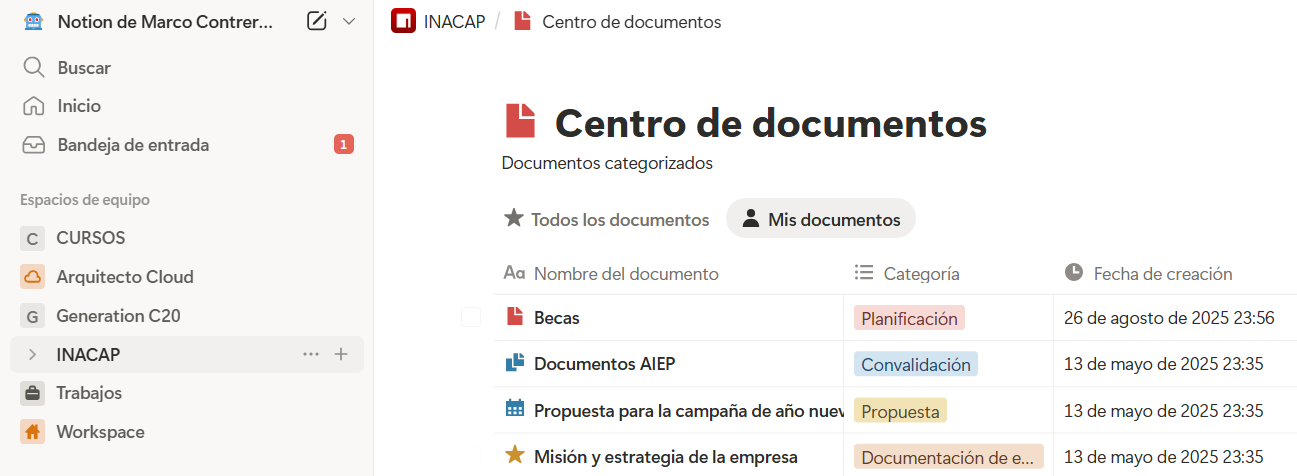The image size is (1297, 476).
Task: Open the Documentos AIEP page
Action: [x=604, y=364]
